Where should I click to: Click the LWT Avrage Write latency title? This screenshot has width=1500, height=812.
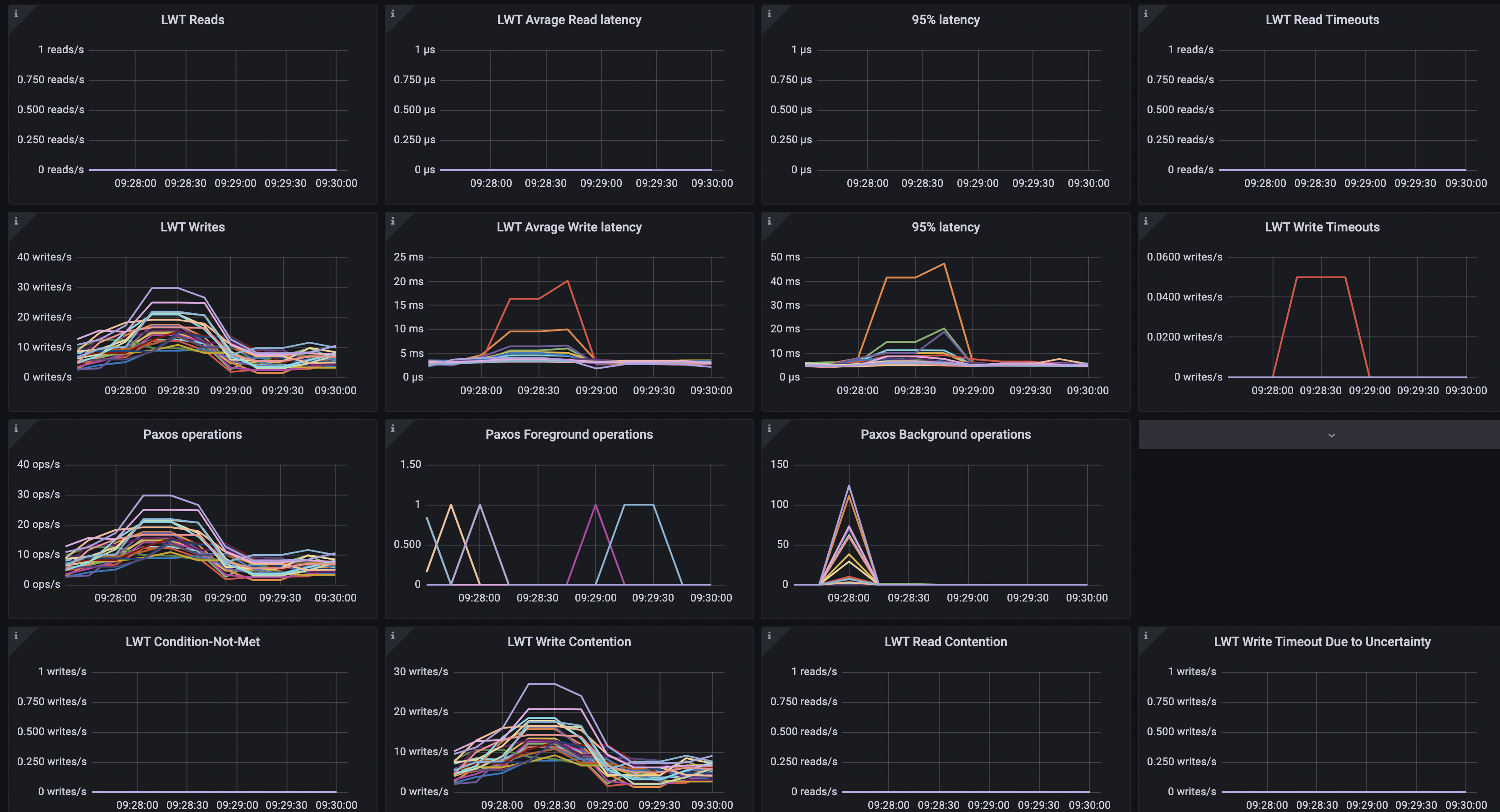569,226
